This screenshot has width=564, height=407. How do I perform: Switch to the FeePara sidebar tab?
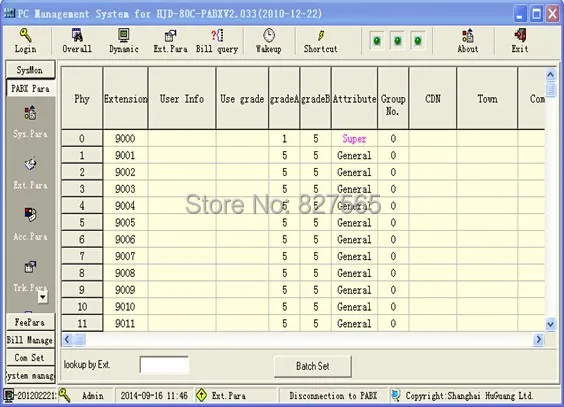(30, 322)
